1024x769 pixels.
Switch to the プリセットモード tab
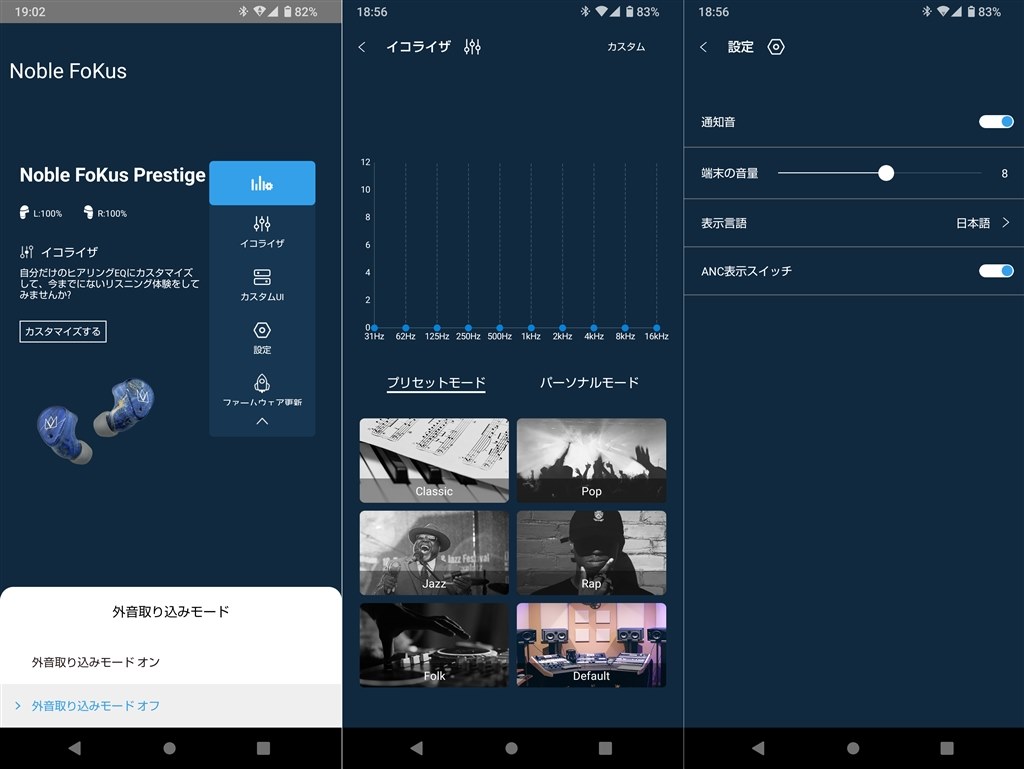pos(435,382)
